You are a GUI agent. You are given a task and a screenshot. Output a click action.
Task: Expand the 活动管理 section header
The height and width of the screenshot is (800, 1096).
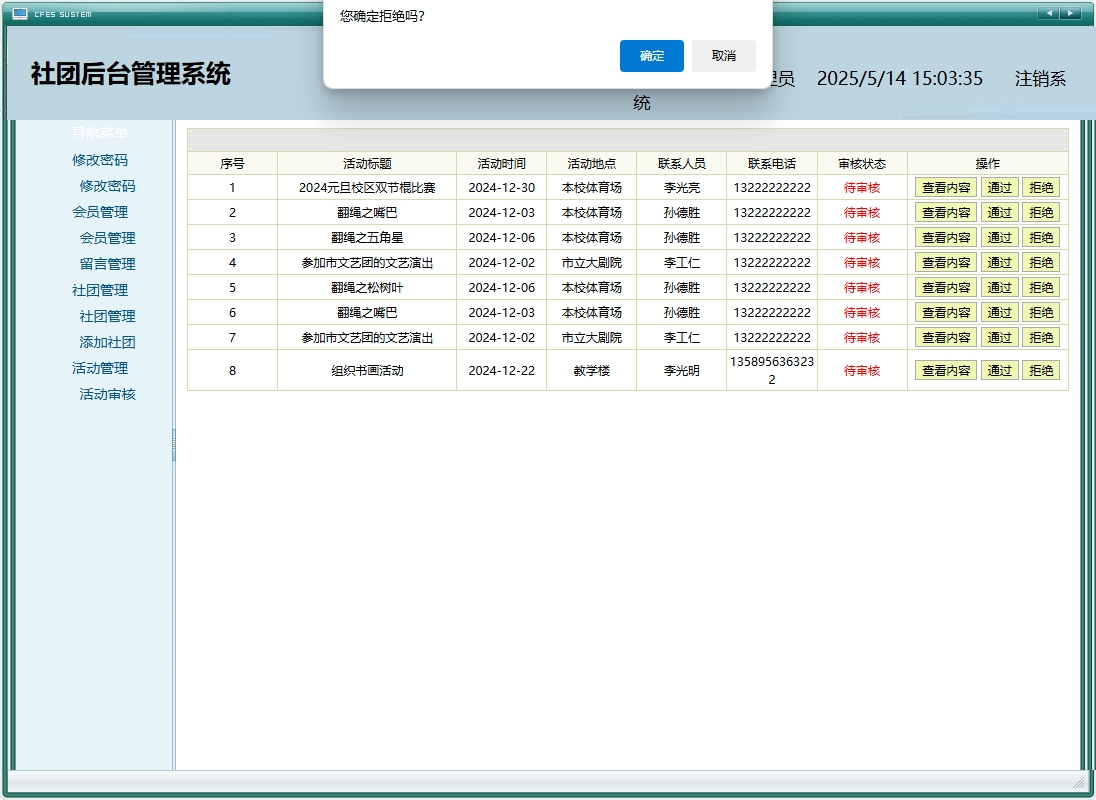(x=100, y=368)
